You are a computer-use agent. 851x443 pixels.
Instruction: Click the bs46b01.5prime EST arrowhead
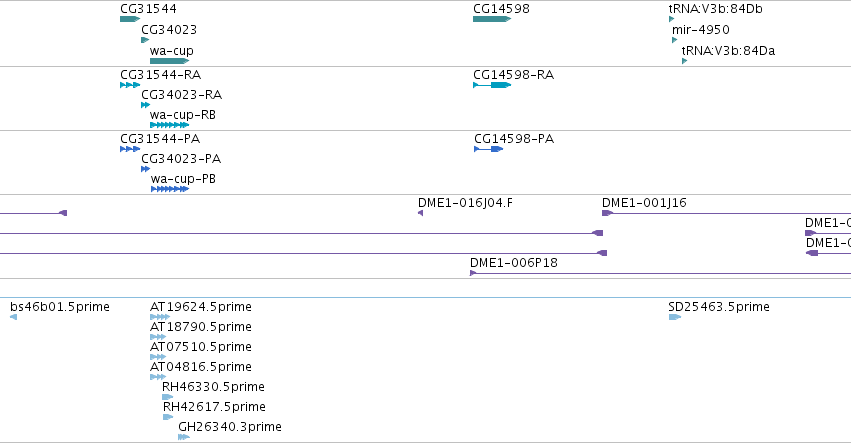pos(14,317)
